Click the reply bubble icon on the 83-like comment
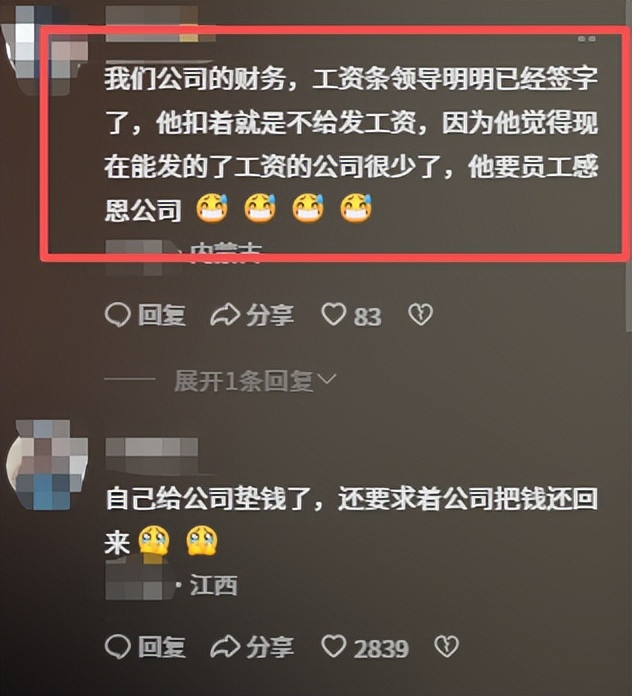632x696 pixels. pyautogui.click(x=118, y=315)
